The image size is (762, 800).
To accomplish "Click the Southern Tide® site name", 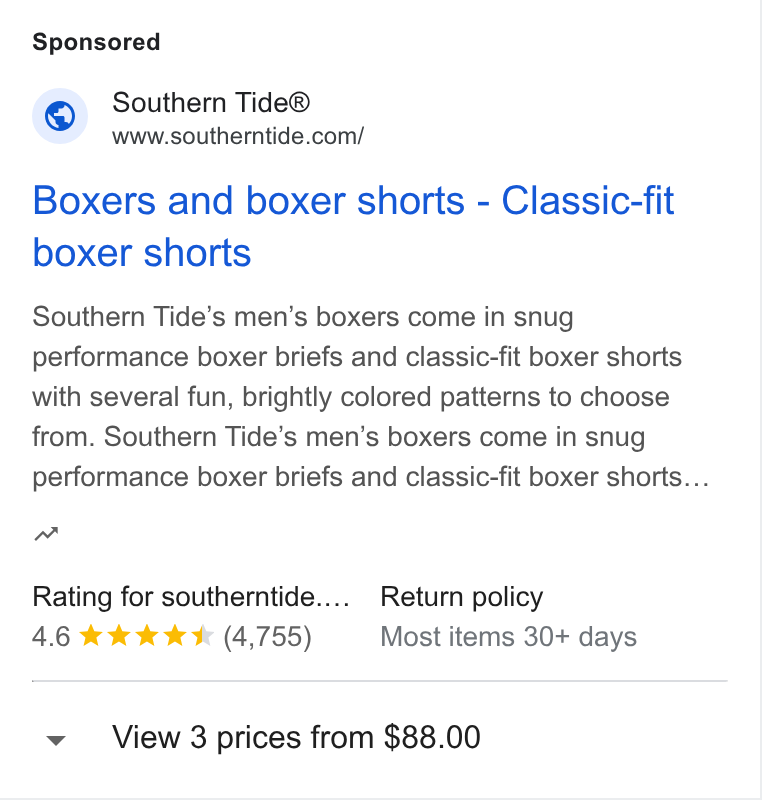I will 211,103.
